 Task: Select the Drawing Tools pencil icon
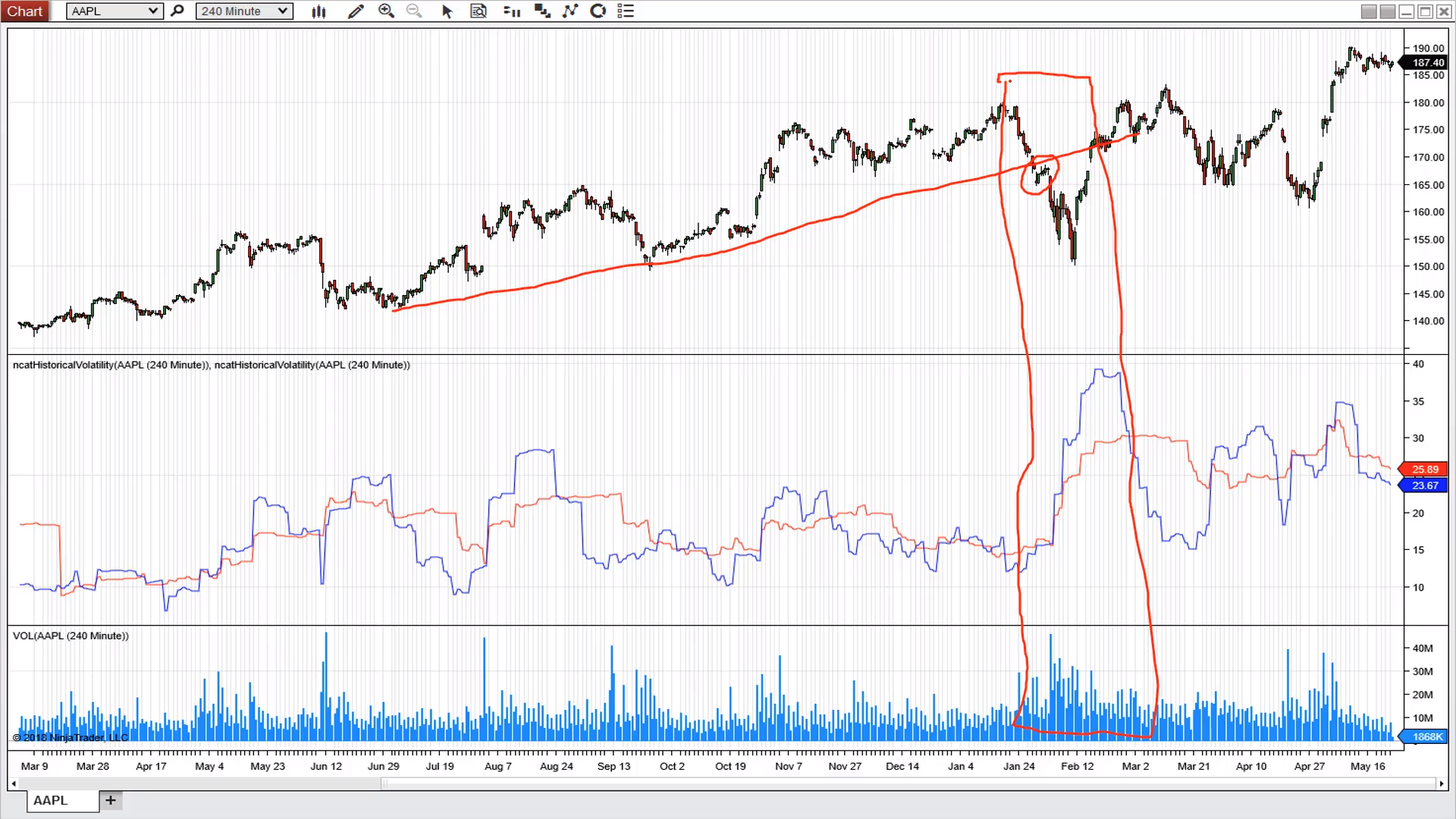(x=356, y=11)
